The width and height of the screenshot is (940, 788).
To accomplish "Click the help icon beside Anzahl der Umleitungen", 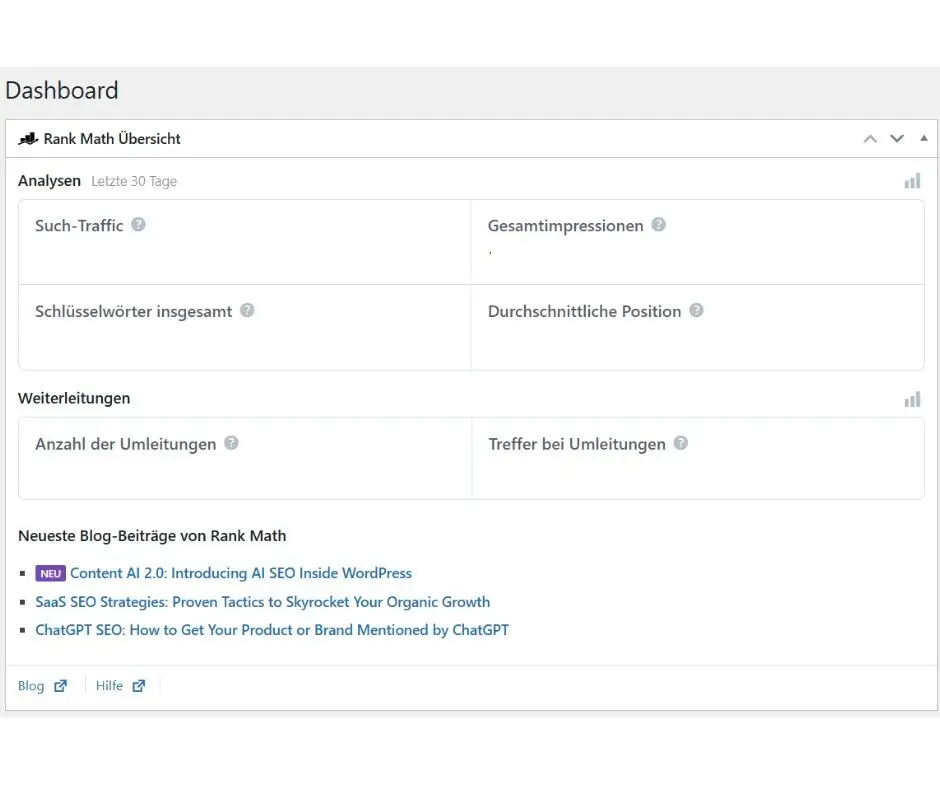I will tap(232, 443).
